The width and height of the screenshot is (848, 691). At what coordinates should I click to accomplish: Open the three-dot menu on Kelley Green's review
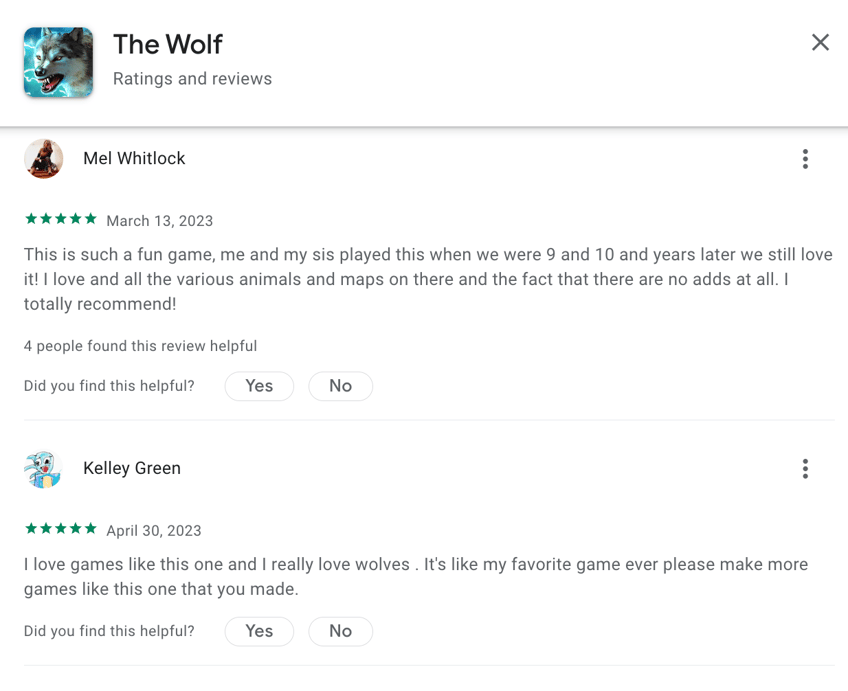(x=805, y=469)
